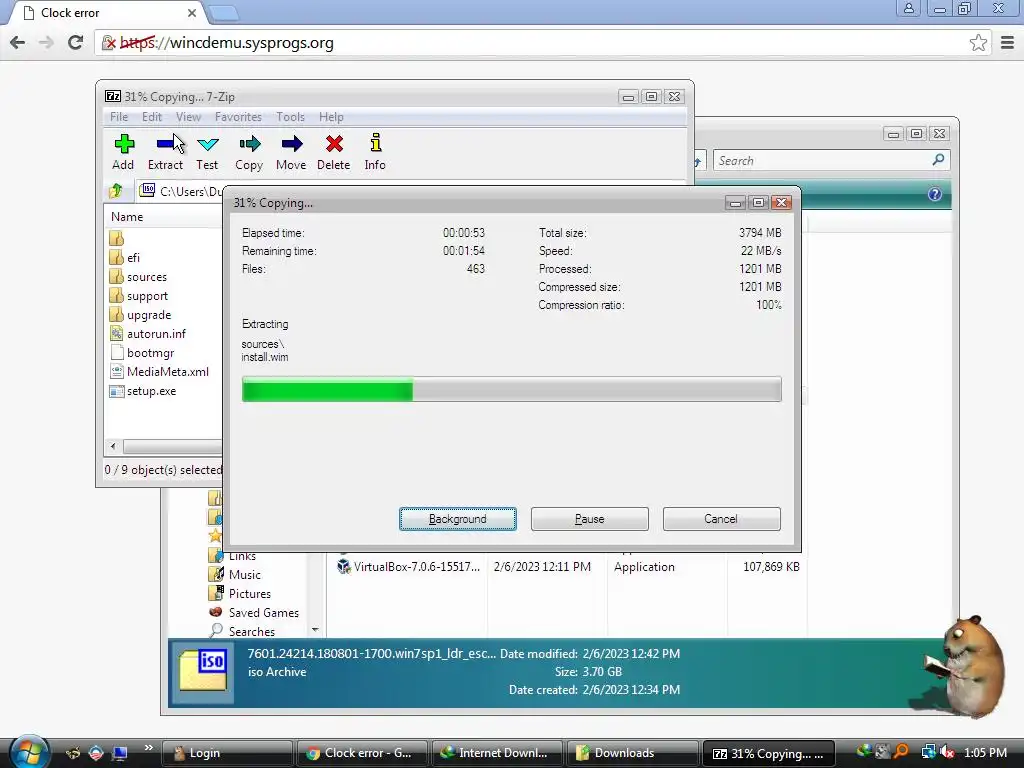The height and width of the screenshot is (768, 1024).
Task: Open the View menu in 7-Zip
Action: click(x=188, y=117)
